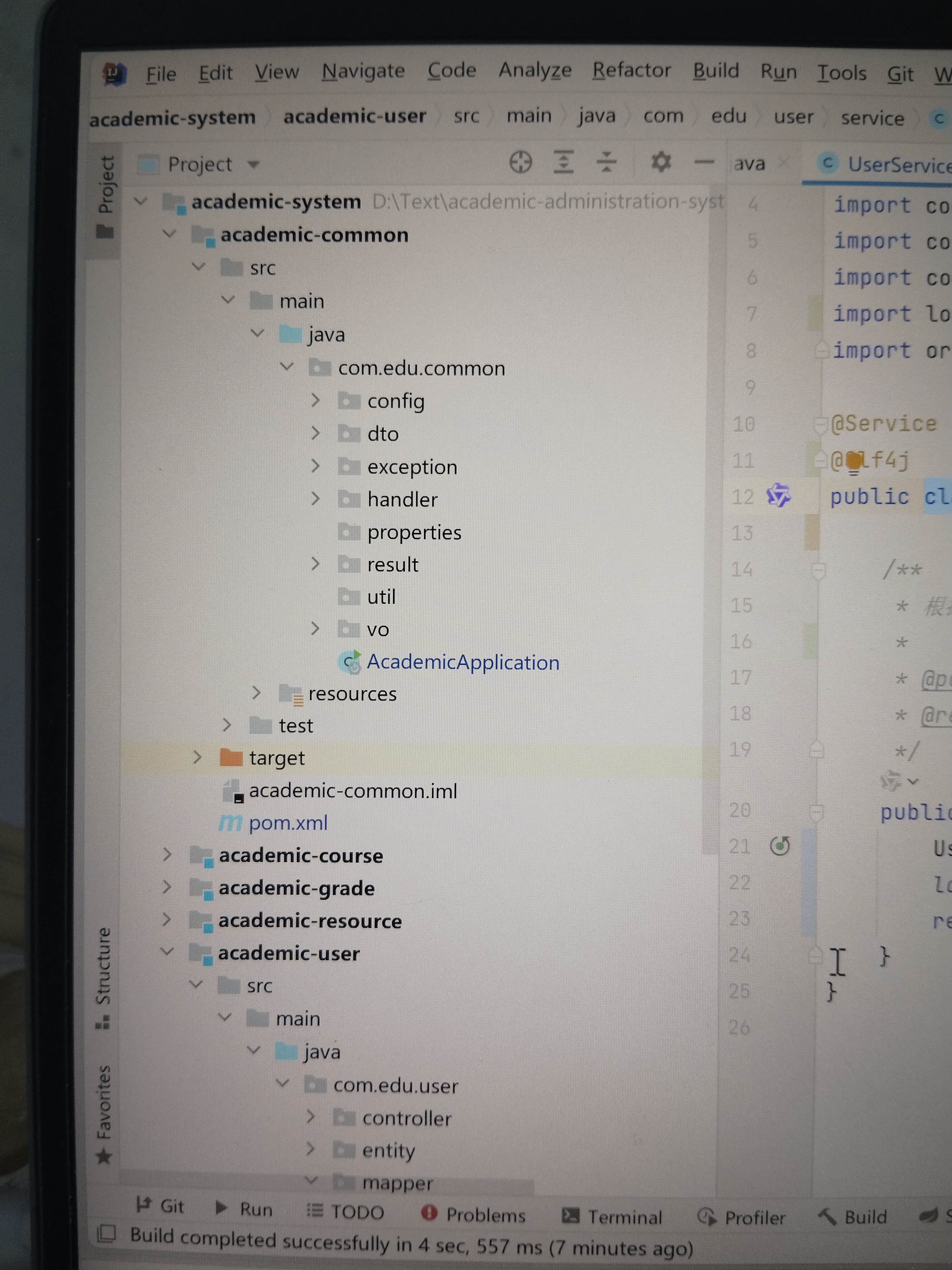Click the AI assistant gutter icon on line 12
Screen dimensions: 952x1270
pyautogui.click(x=778, y=496)
